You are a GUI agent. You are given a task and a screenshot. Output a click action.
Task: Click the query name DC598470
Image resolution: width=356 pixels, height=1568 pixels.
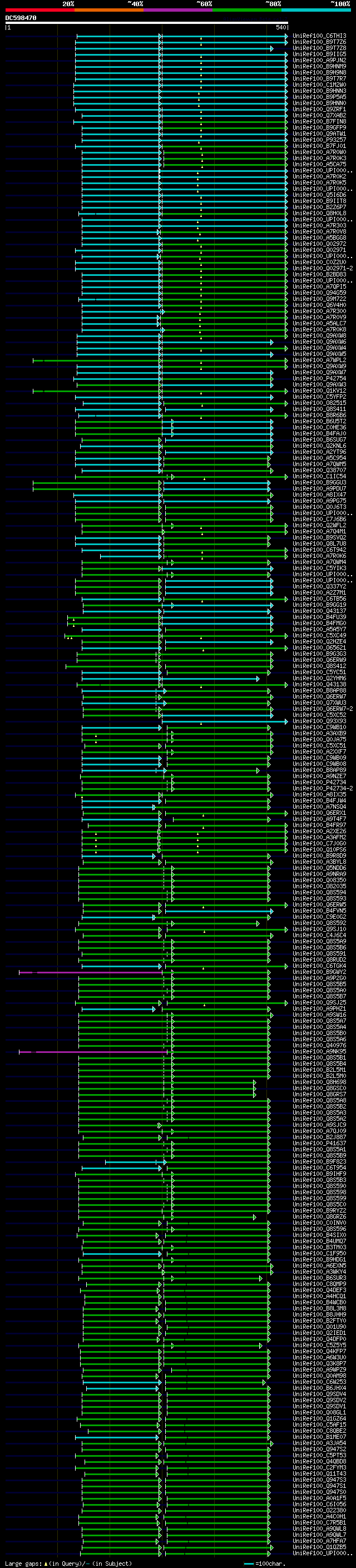(21, 18)
